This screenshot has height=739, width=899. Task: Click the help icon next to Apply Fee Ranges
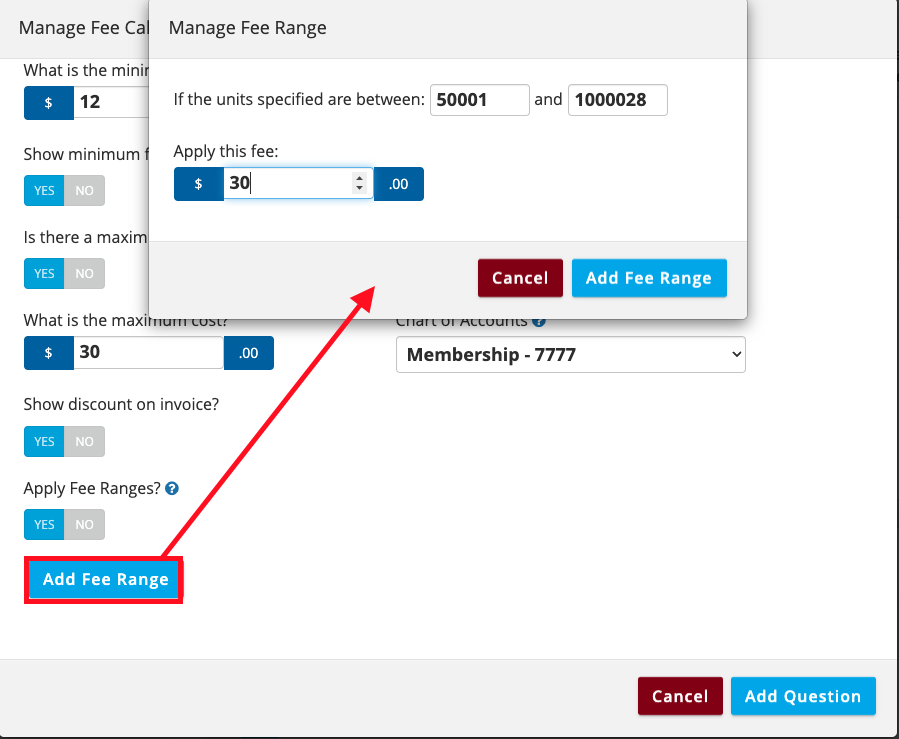[172, 489]
